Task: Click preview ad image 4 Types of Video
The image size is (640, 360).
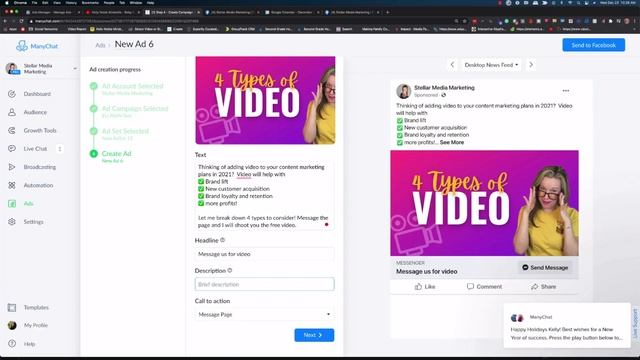Action: click(484, 203)
